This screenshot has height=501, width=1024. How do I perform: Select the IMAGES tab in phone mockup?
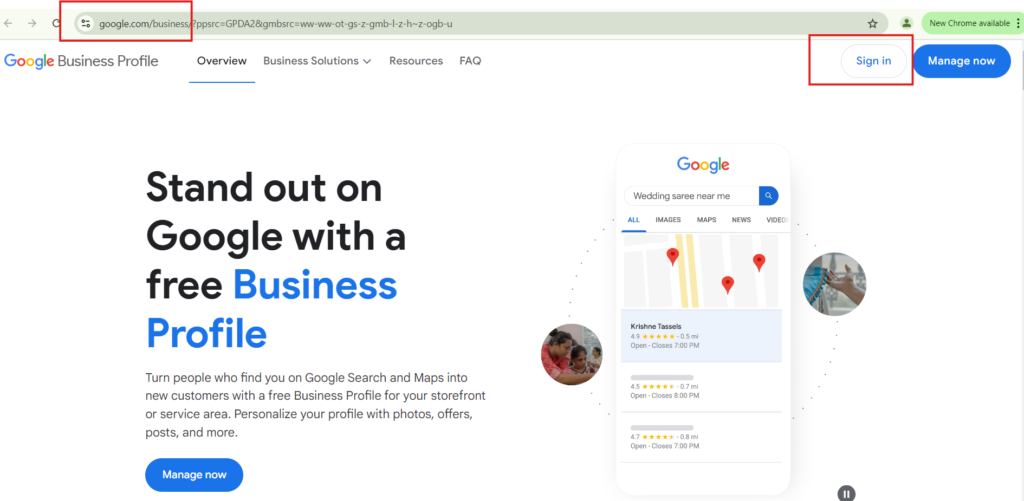click(x=668, y=219)
